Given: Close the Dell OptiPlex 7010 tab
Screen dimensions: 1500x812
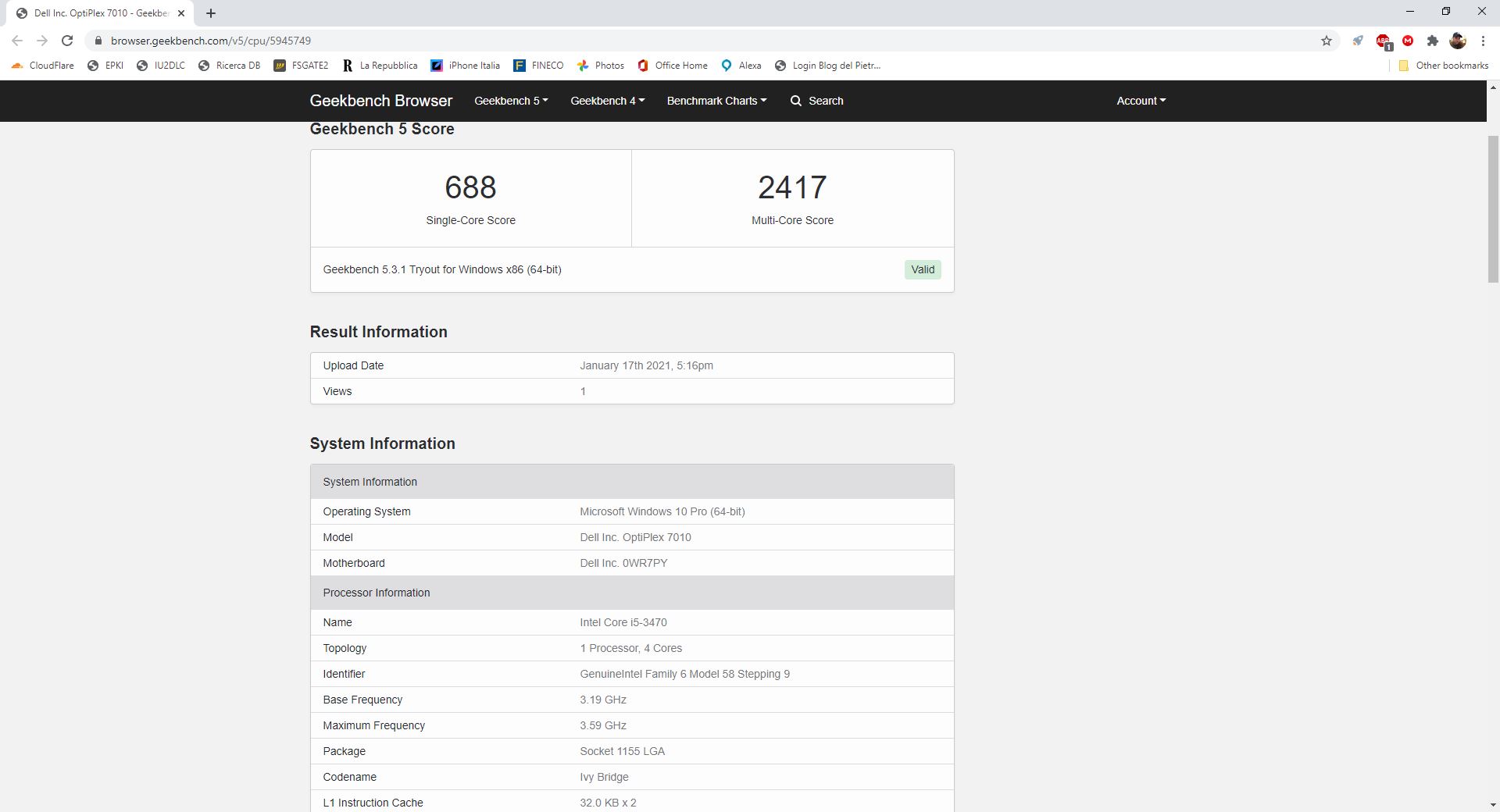Looking at the screenshot, I should click(181, 13).
